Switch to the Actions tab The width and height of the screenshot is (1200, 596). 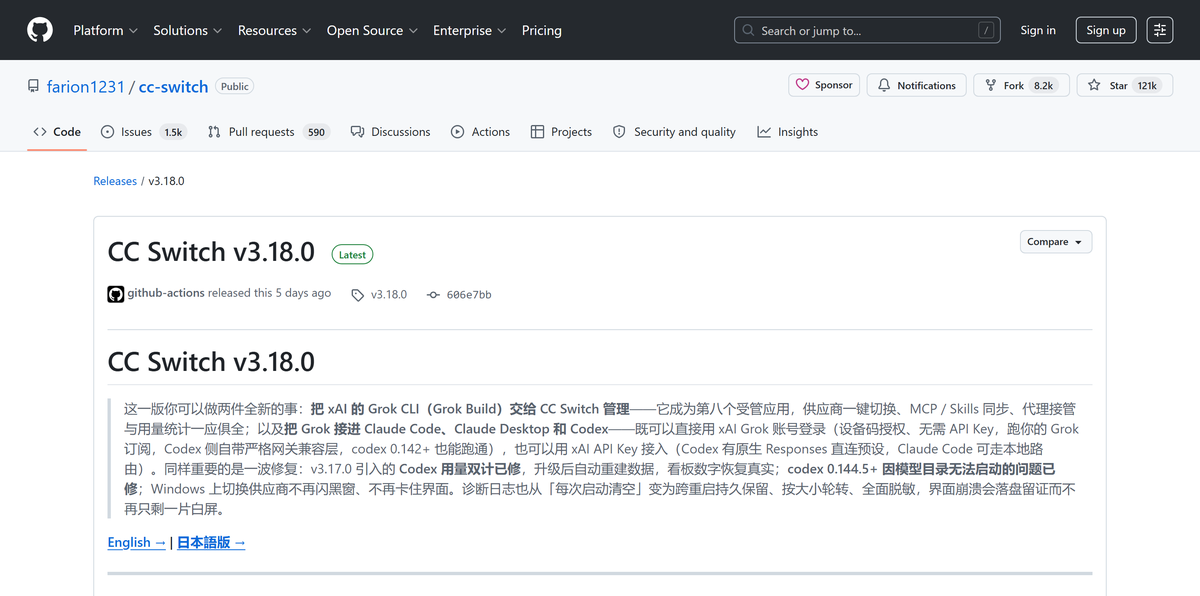point(481,132)
